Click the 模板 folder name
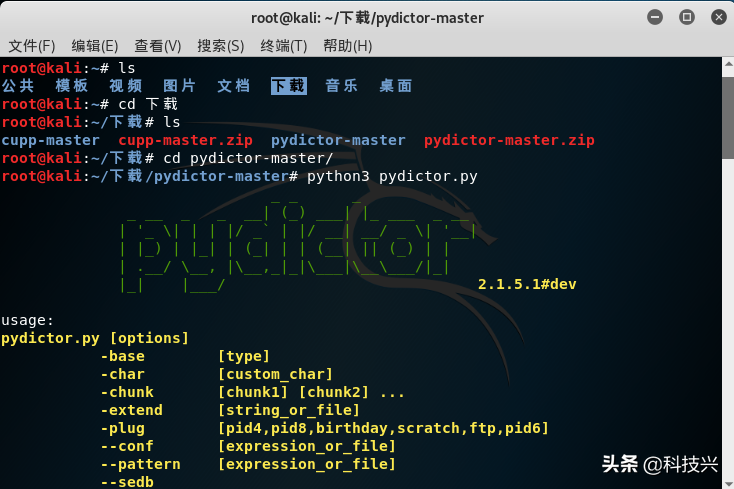This screenshot has width=734, height=489. coord(72,86)
